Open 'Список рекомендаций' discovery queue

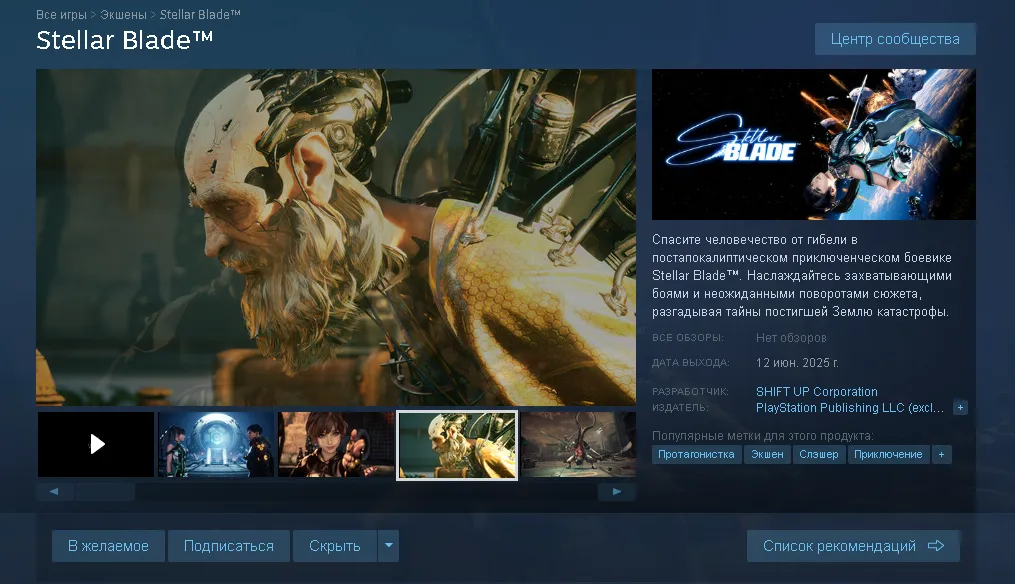(853, 546)
